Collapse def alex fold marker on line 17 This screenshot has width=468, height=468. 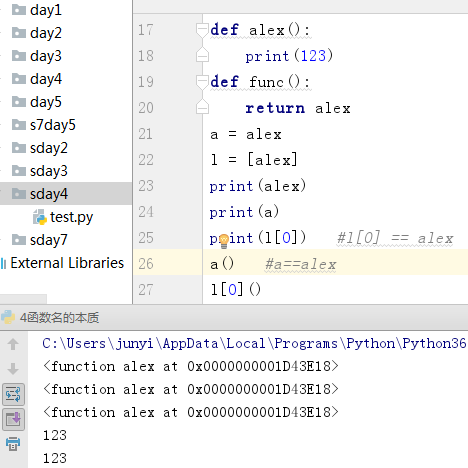tap(202, 30)
